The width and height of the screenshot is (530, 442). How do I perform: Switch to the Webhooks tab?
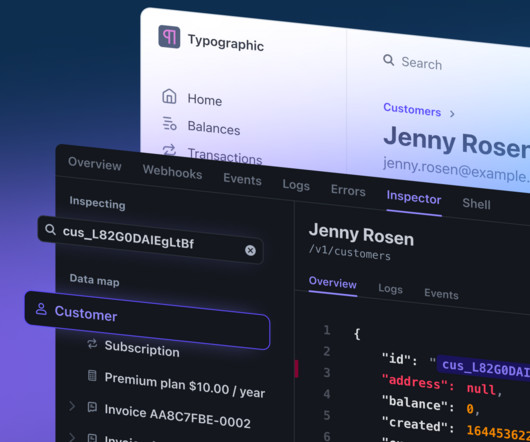[172, 172]
